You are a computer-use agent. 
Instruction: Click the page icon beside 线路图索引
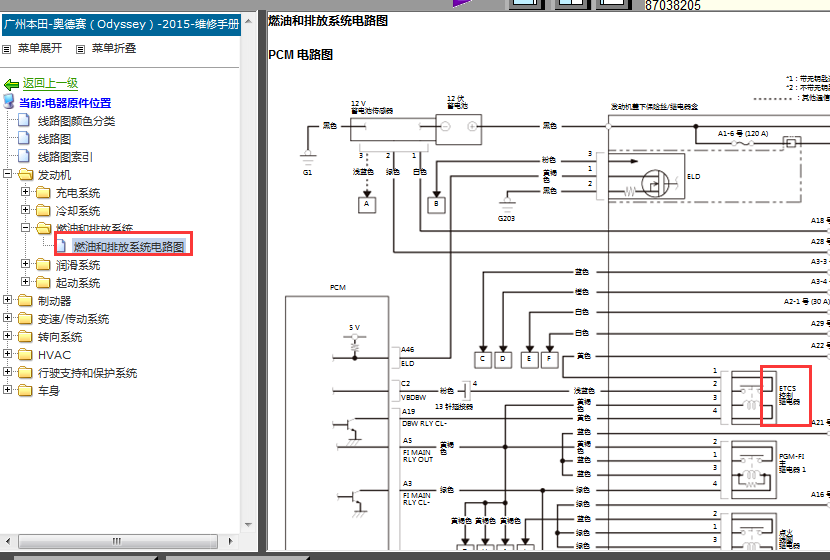click(x=24, y=156)
